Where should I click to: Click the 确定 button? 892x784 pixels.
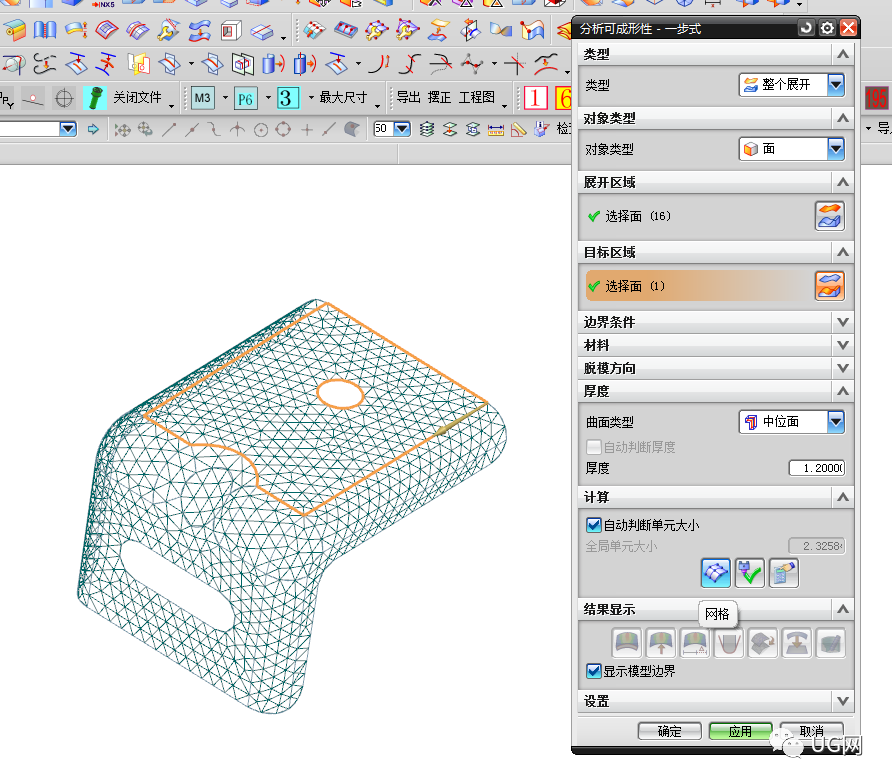[670, 731]
